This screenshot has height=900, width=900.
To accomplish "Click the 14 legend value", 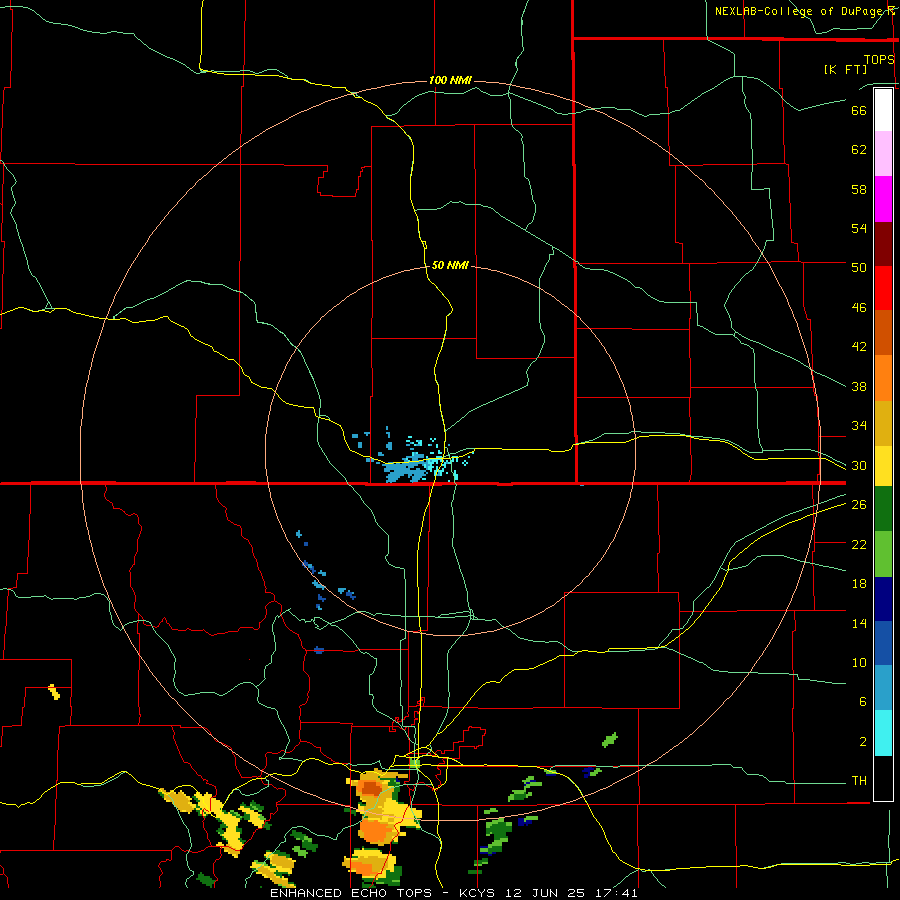I will (859, 623).
